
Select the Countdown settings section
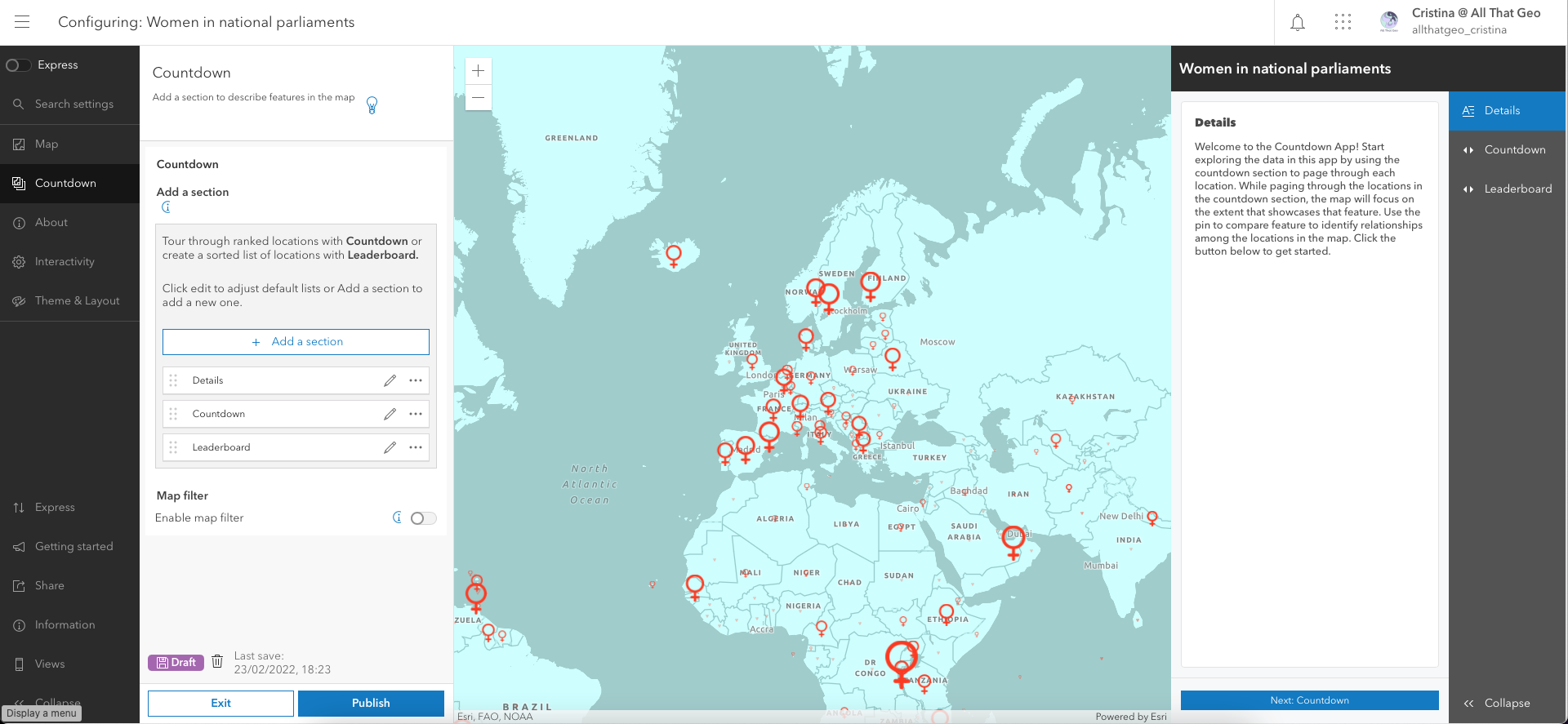click(x=69, y=184)
